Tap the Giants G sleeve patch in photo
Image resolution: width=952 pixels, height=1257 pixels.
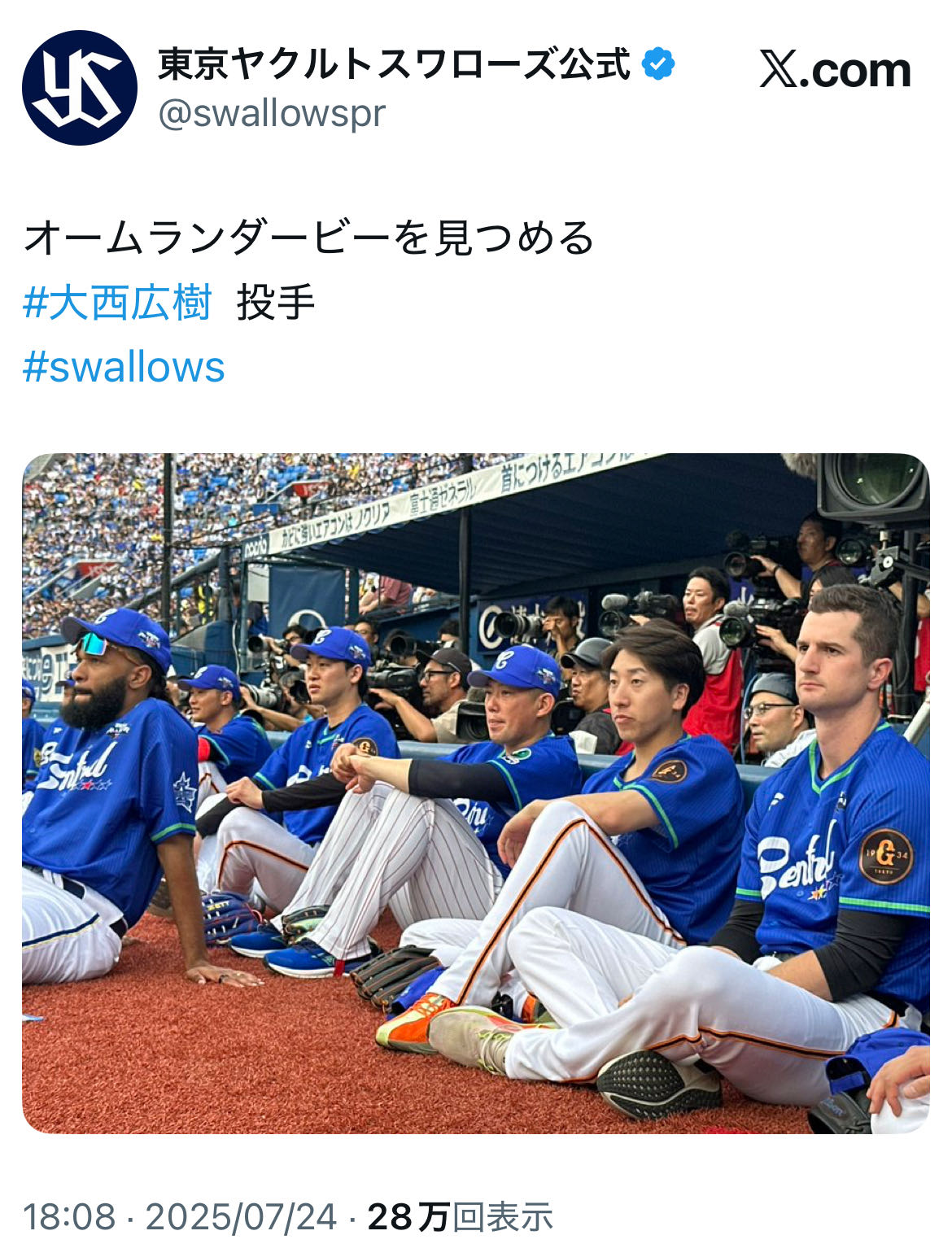coord(885,856)
